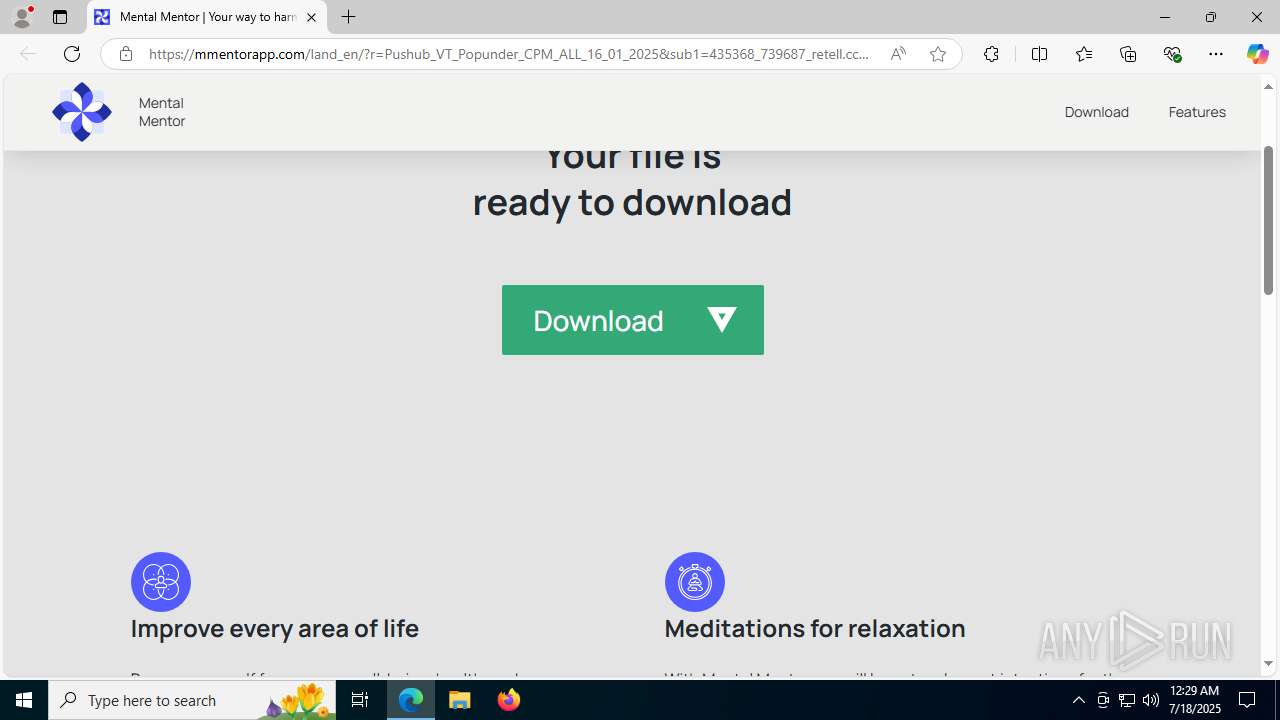Open Browser essentials heart icon
Screen dimensions: 1280x720
1172,54
